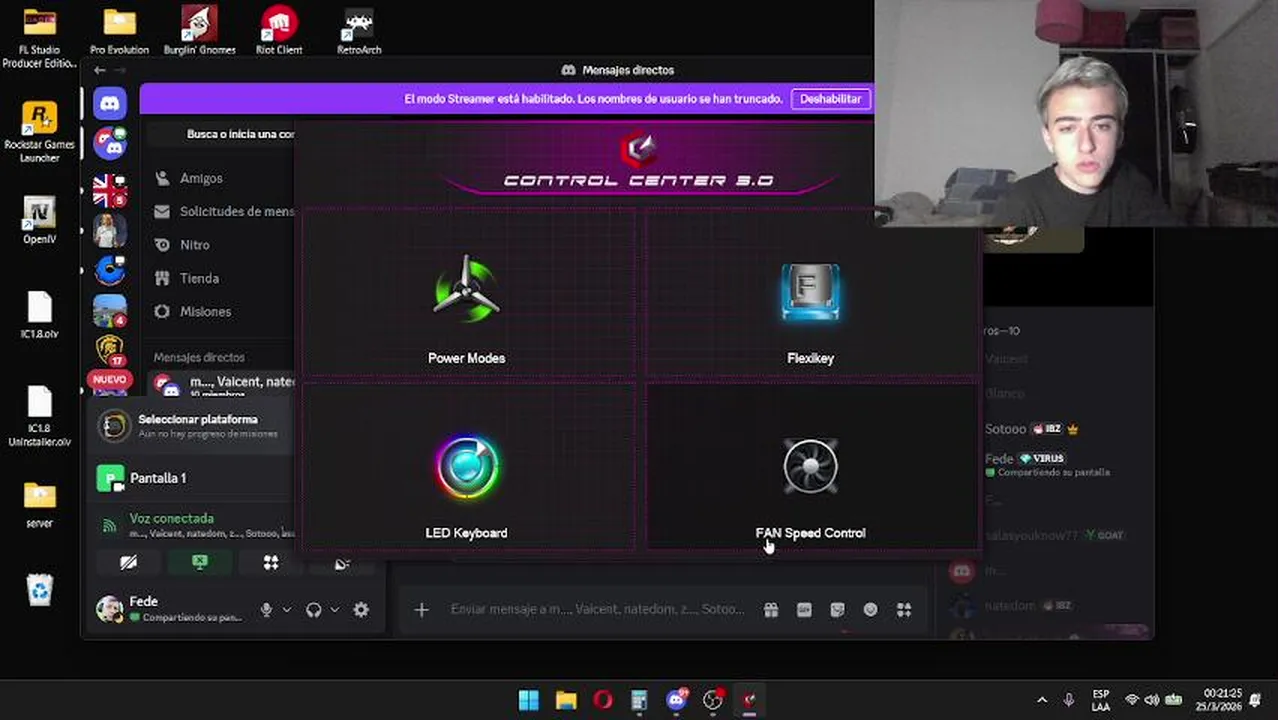Open Rockstar Games Launcher desktop shortcut
Screen dimensions: 1278x720
(40, 132)
